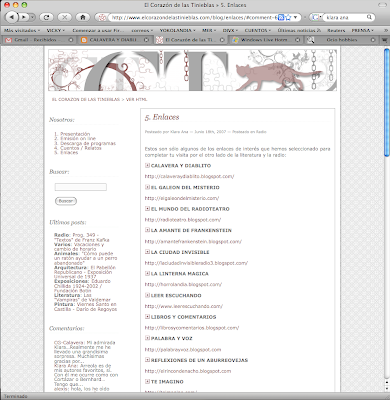The height and width of the screenshot is (400, 390).
Task: Click the site favicon in the address bar
Action: click(x=103, y=17)
